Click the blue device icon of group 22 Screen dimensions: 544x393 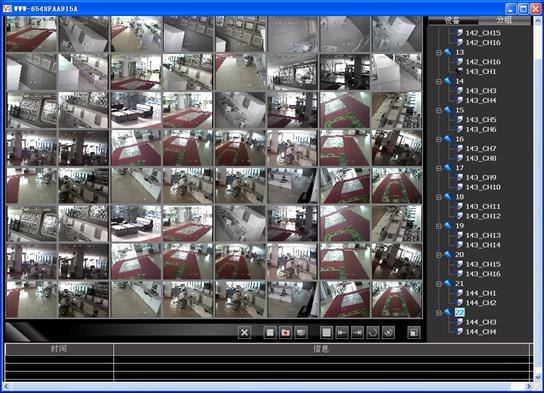click(448, 312)
